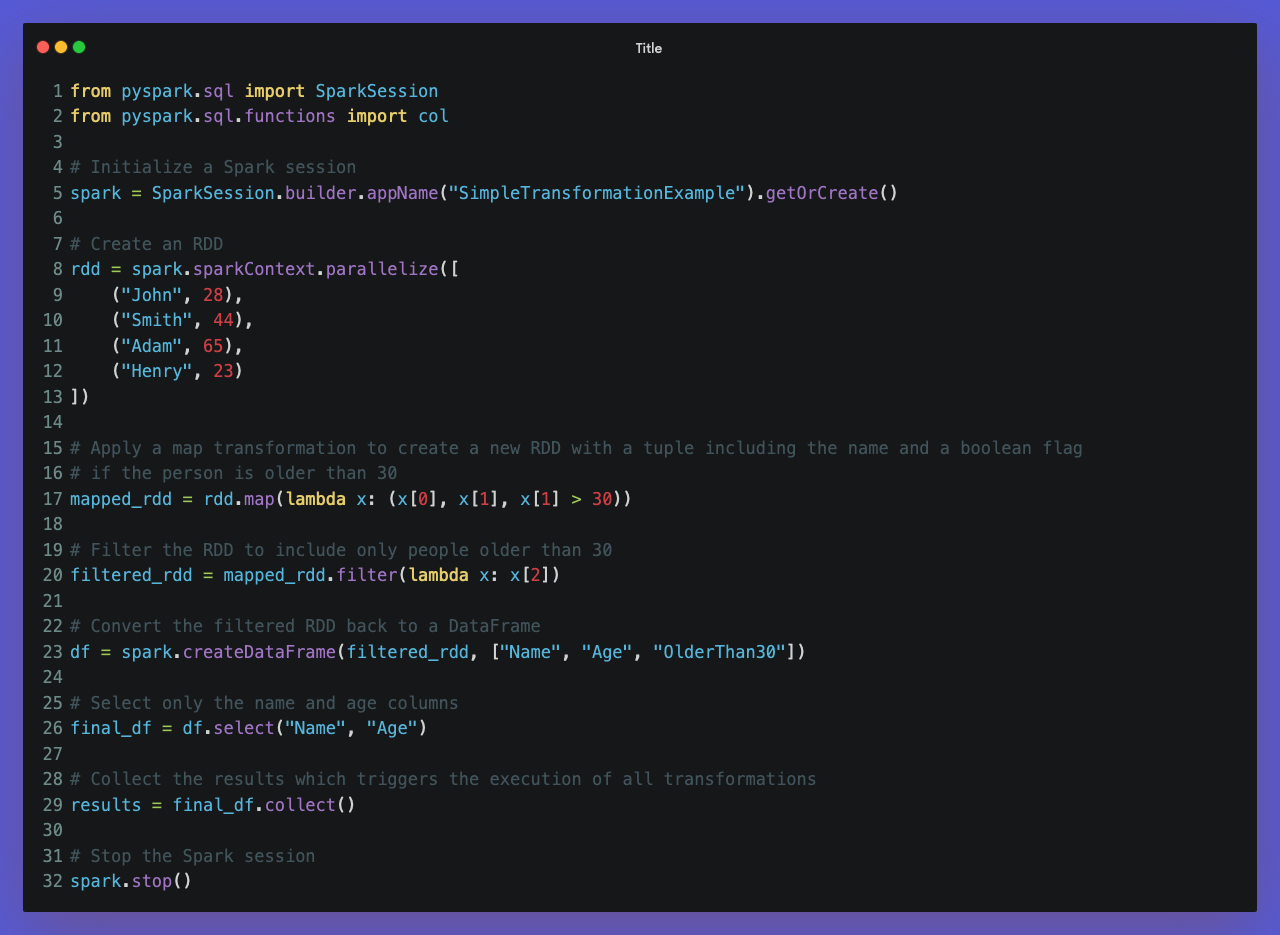Click the "stop" method on line 32

click(x=152, y=881)
